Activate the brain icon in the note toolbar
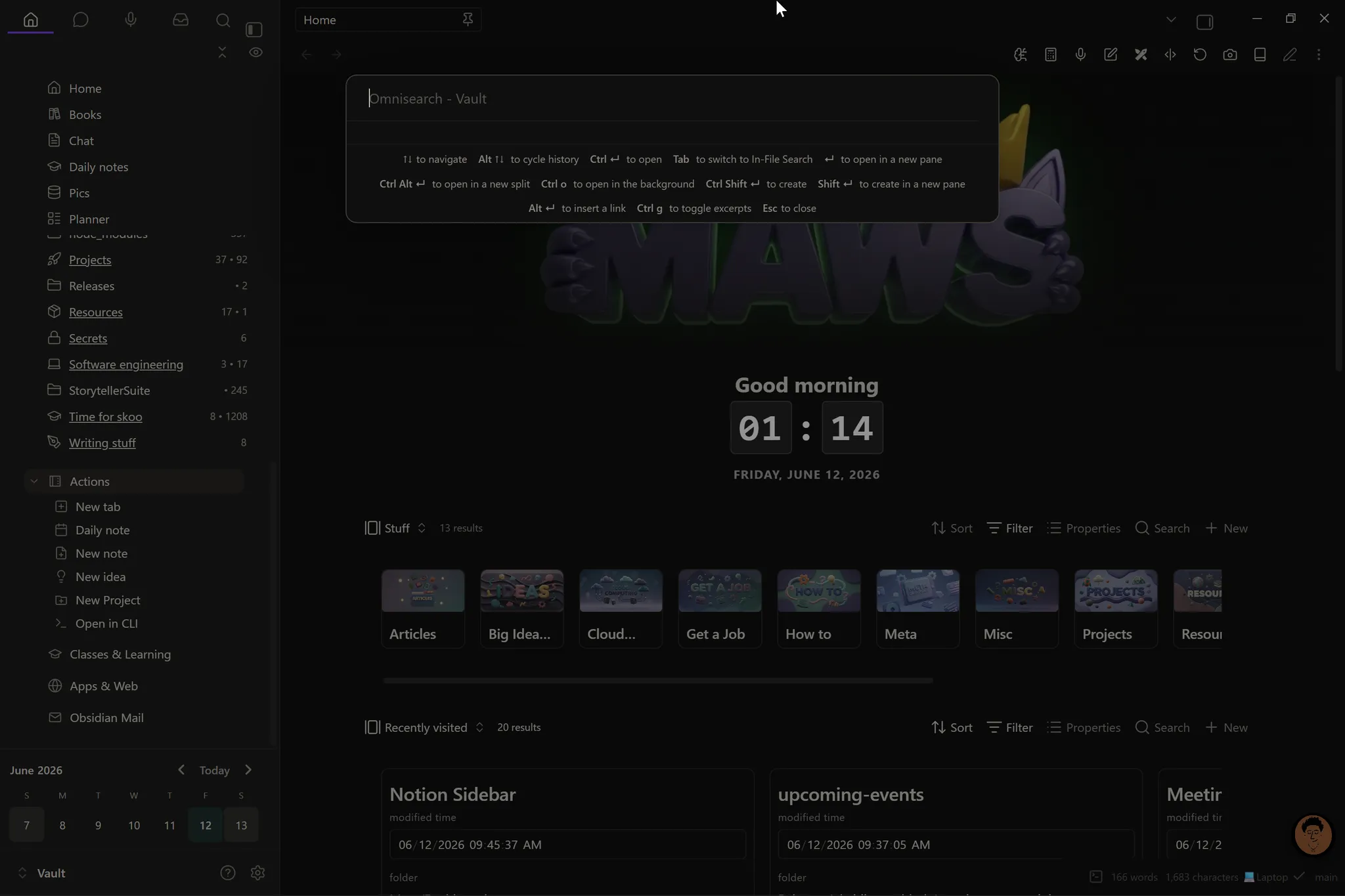 (x=1021, y=54)
